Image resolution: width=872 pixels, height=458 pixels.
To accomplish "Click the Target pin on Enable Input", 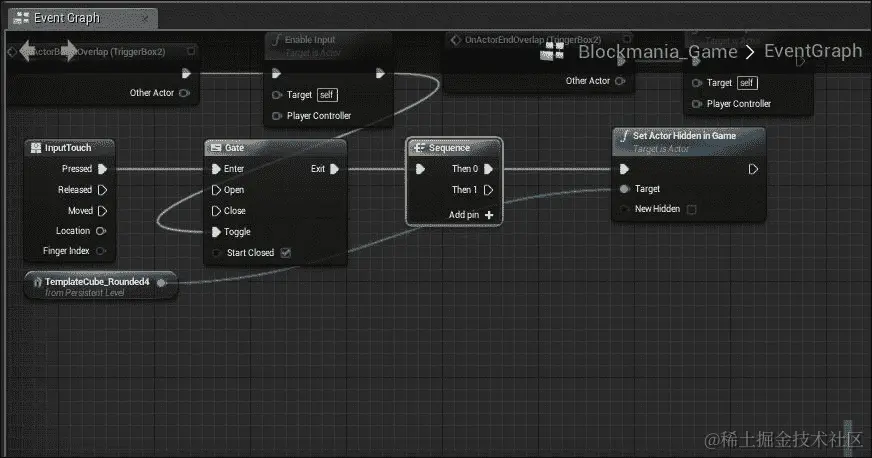I will click(277, 95).
